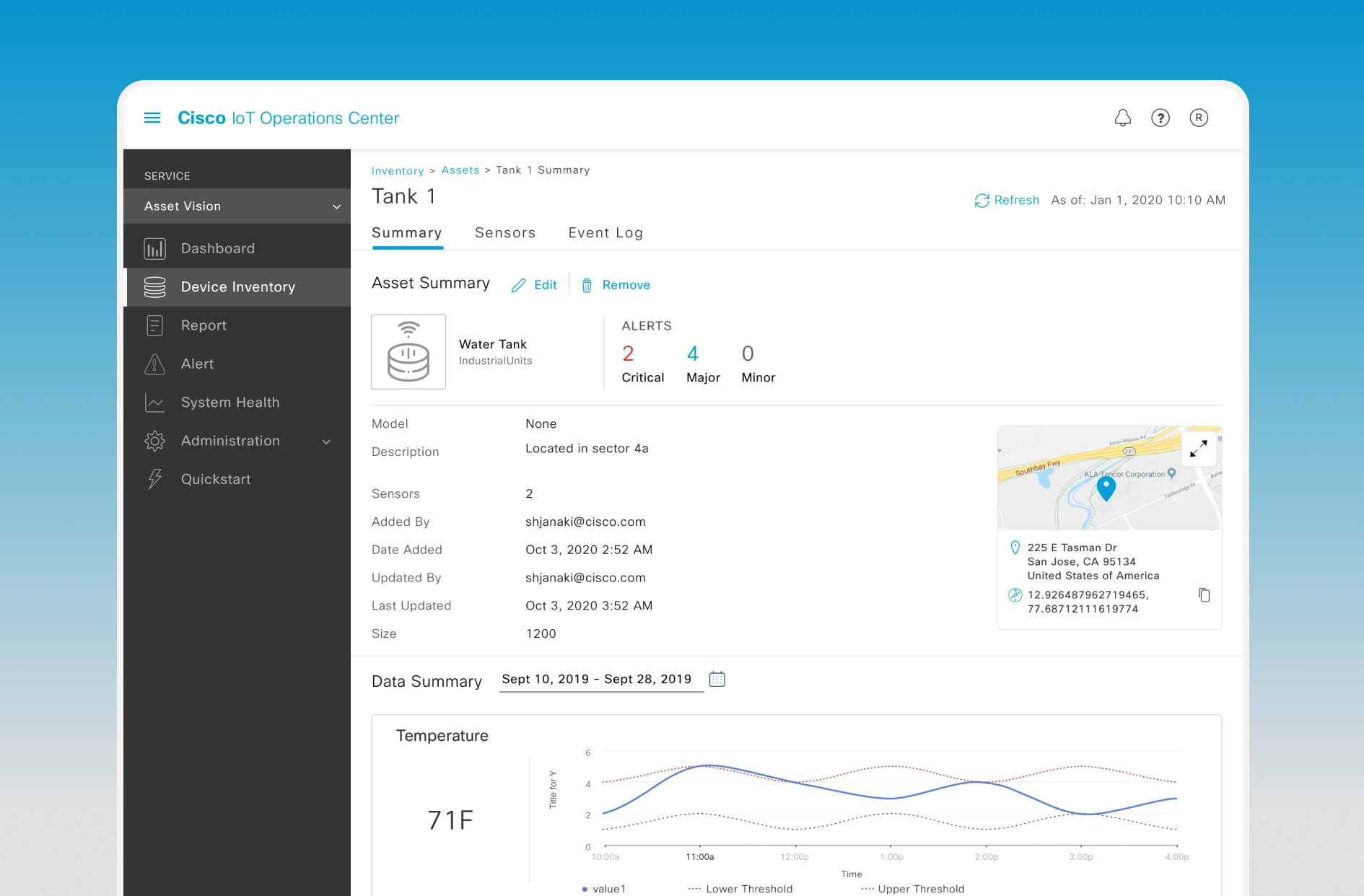Open the help question mark icon
Image resolution: width=1364 pixels, height=896 pixels.
(1160, 118)
